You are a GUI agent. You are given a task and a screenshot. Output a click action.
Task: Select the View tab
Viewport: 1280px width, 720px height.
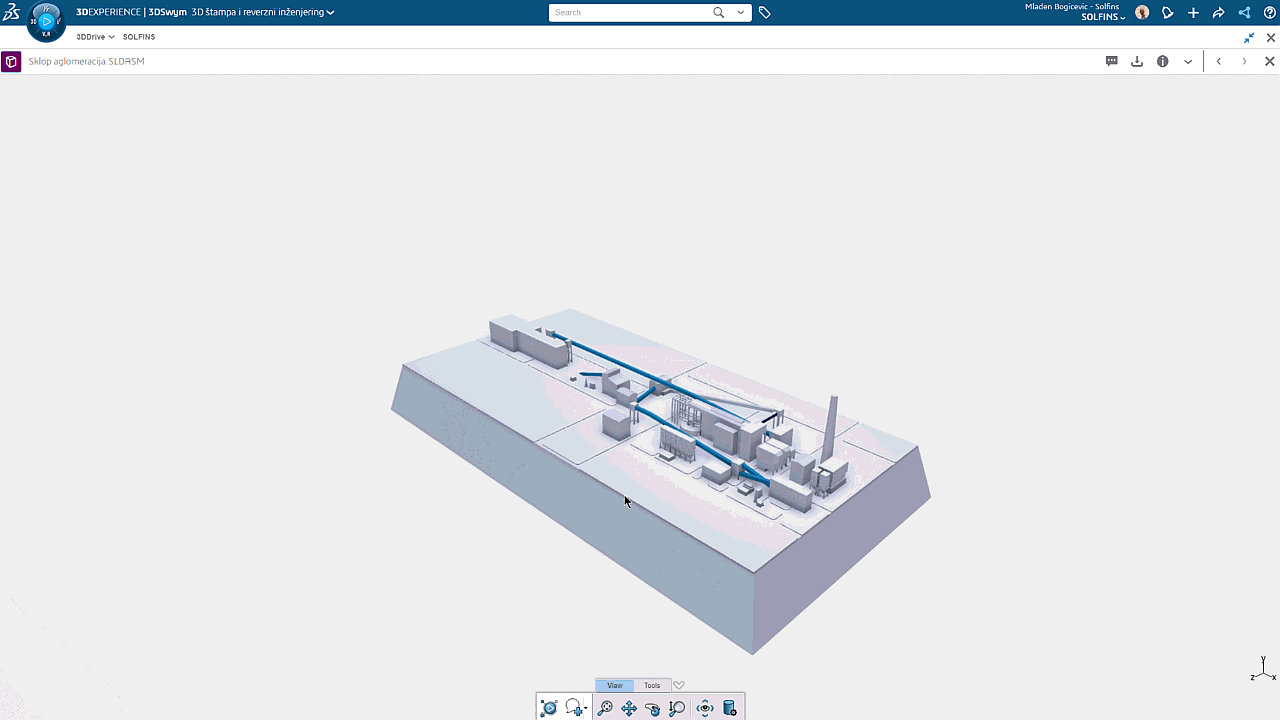pyautogui.click(x=614, y=685)
